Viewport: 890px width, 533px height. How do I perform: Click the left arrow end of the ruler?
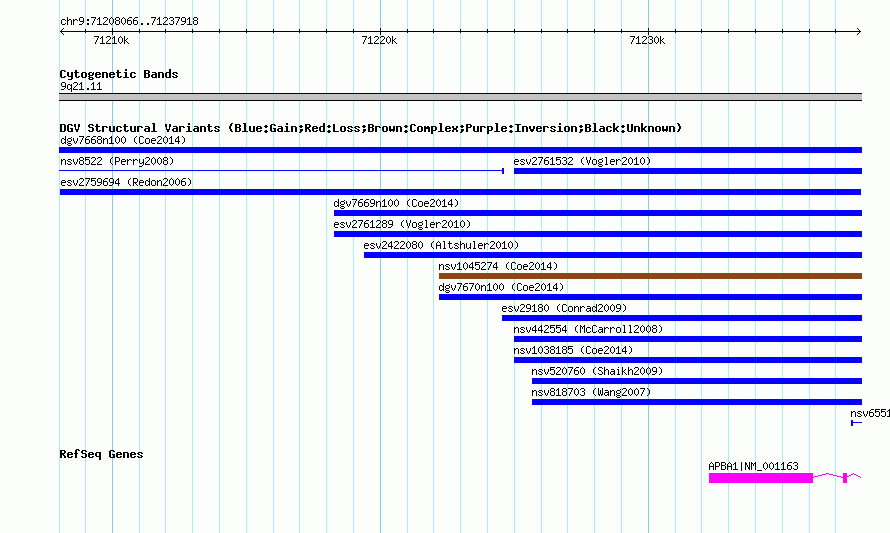coord(62,31)
